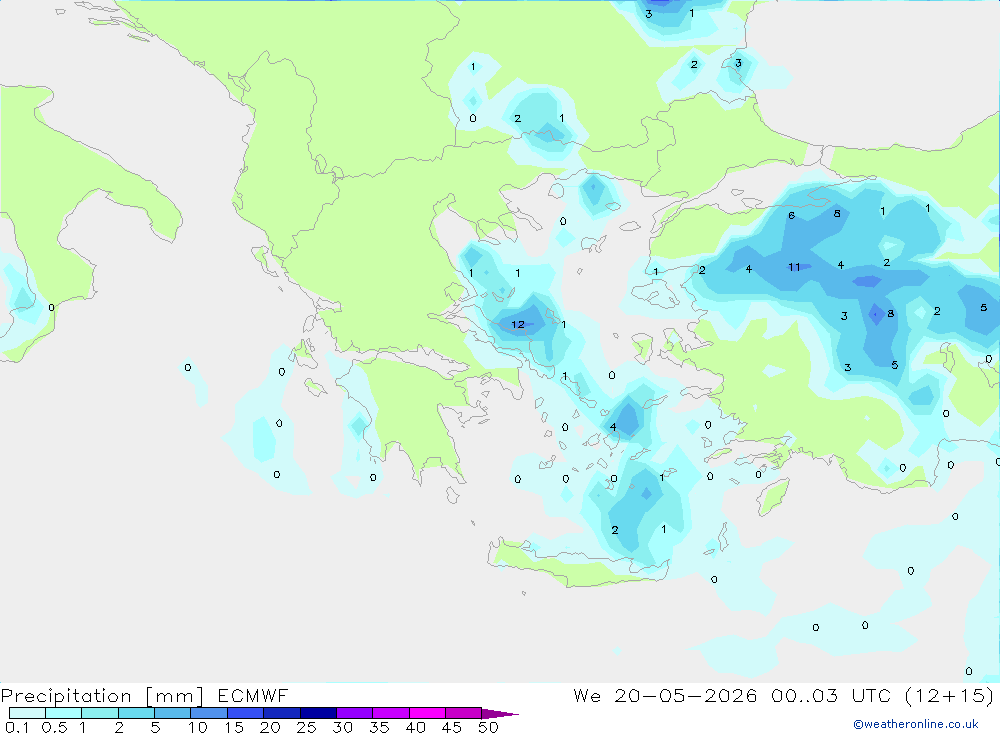Click the legend tick label '35'
The height and width of the screenshot is (733, 1000).
point(379,727)
